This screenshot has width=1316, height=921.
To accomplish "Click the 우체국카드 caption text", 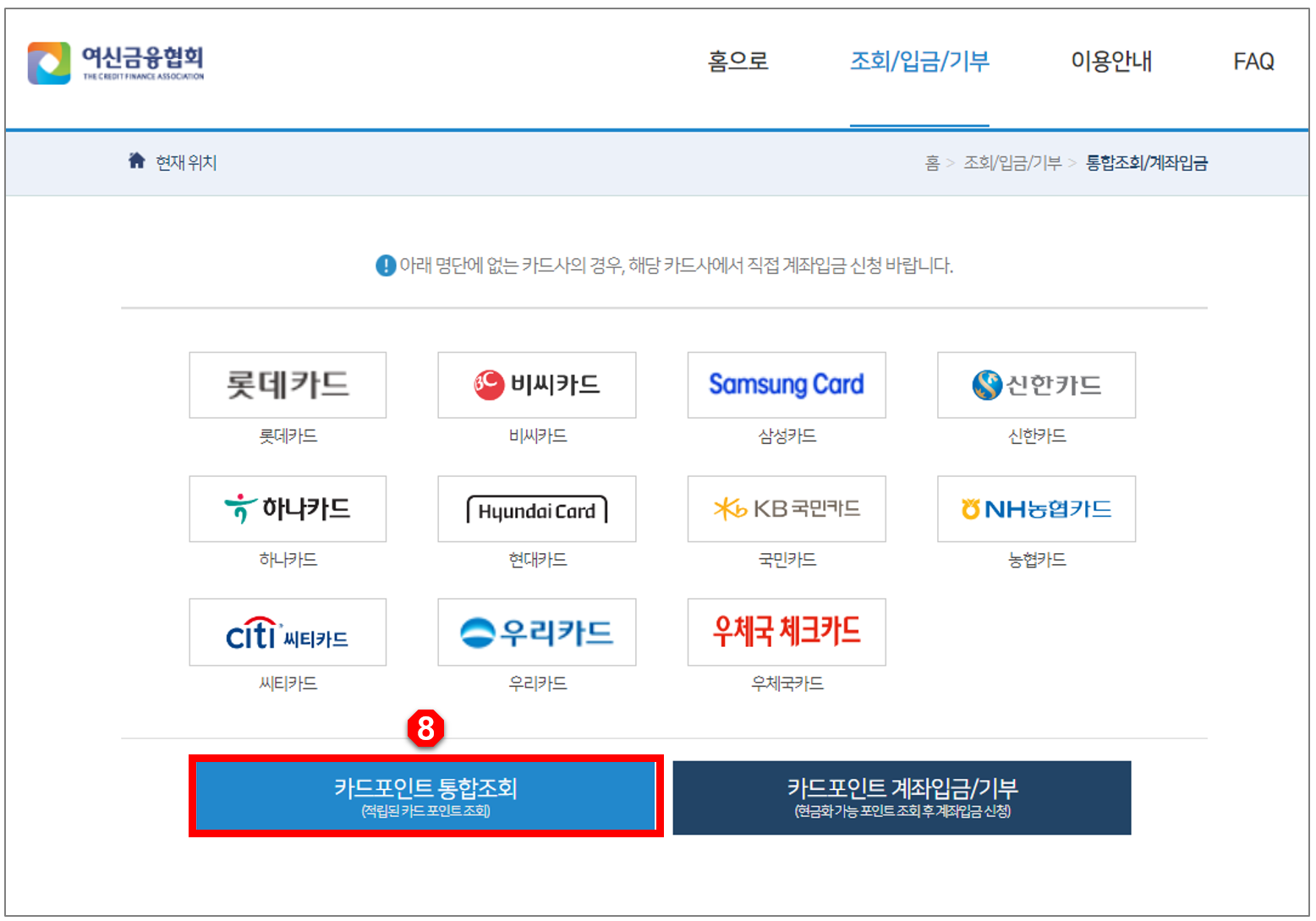I will click(x=787, y=683).
